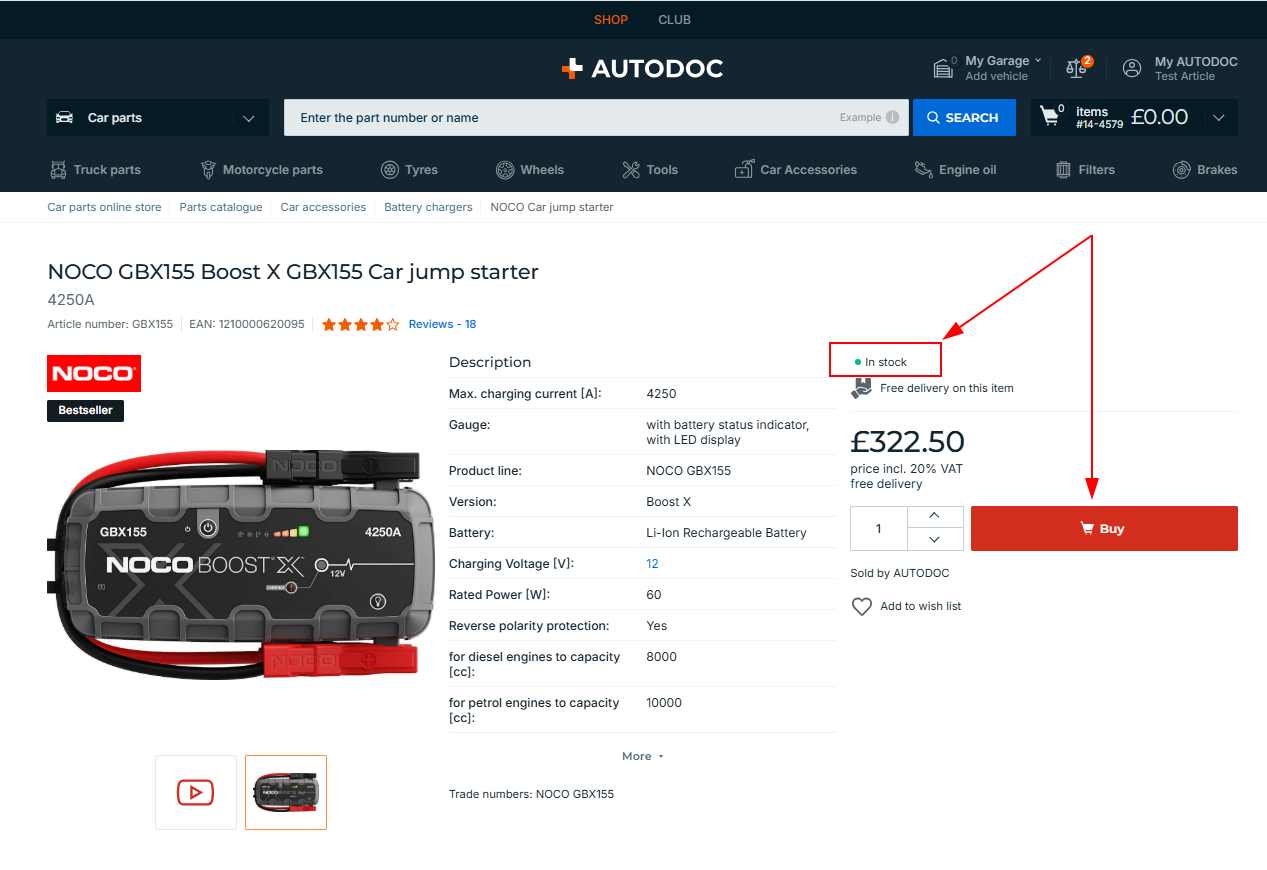Click the Example info icon in search
Image resolution: width=1267 pixels, height=870 pixels.
[x=892, y=117]
